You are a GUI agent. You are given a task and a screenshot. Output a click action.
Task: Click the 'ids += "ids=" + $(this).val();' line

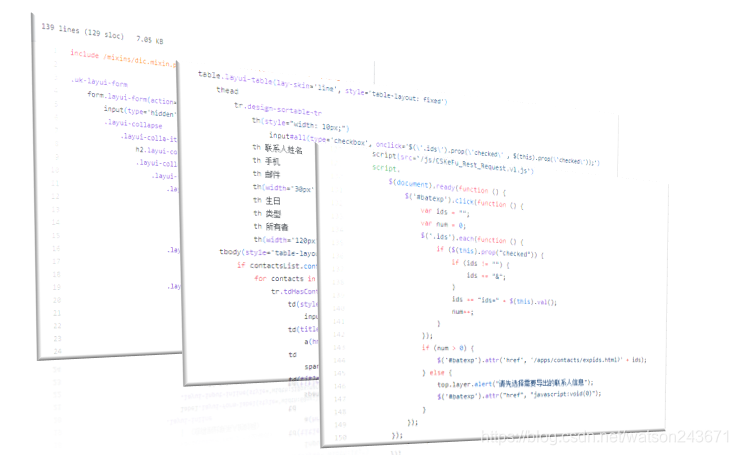click(504, 301)
